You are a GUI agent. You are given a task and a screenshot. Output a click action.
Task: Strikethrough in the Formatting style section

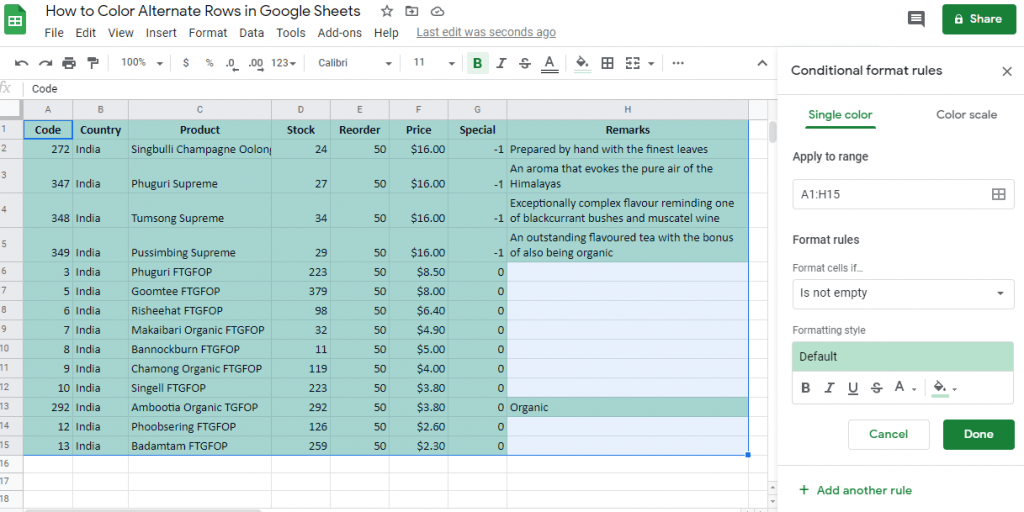pos(876,388)
